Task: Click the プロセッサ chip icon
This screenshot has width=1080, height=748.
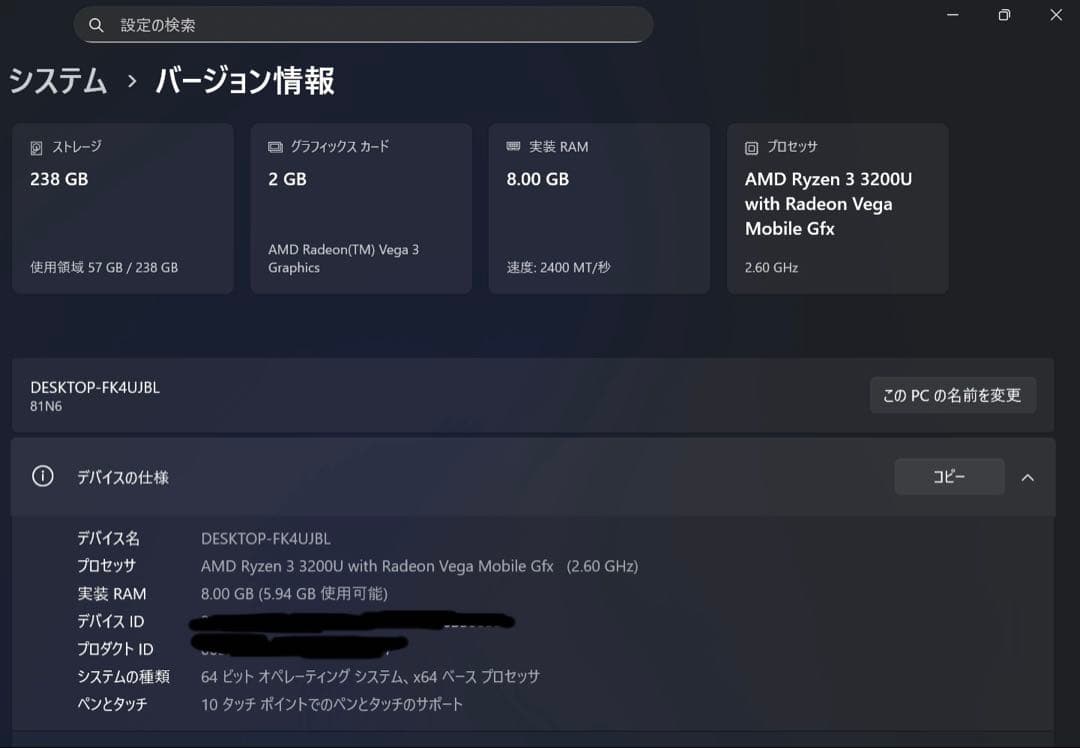Action: pos(750,146)
